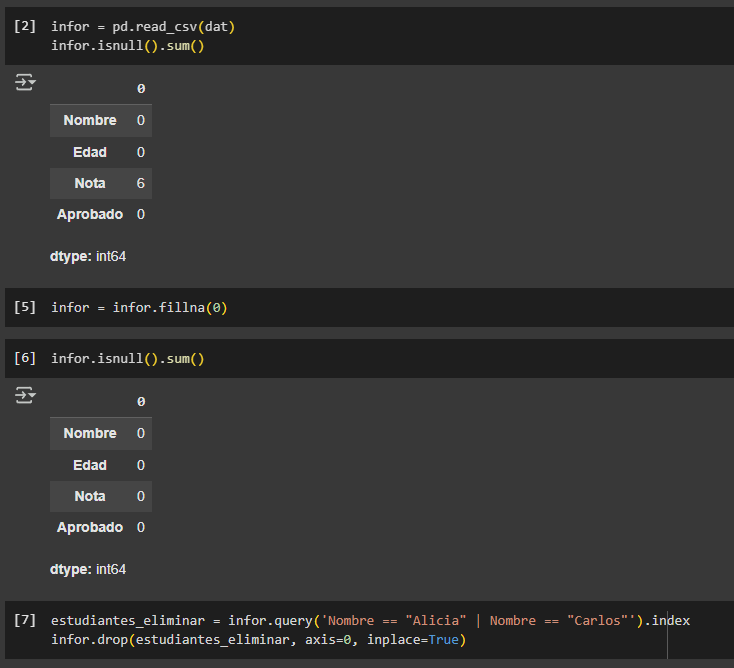The width and height of the screenshot is (734, 668).
Task: Click the Edad row label in first output
Action: point(90,152)
